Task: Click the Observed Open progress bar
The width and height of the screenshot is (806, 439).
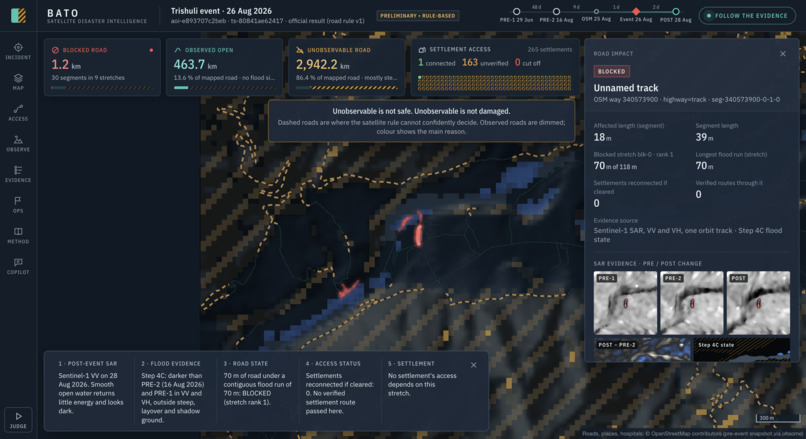Action: click(x=224, y=88)
